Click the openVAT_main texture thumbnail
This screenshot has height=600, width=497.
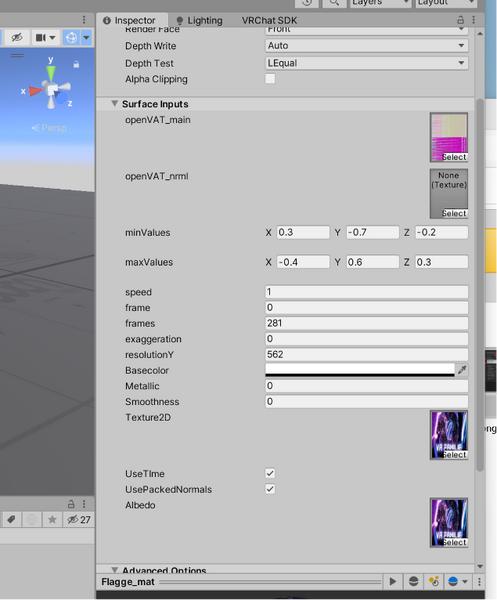coord(449,132)
